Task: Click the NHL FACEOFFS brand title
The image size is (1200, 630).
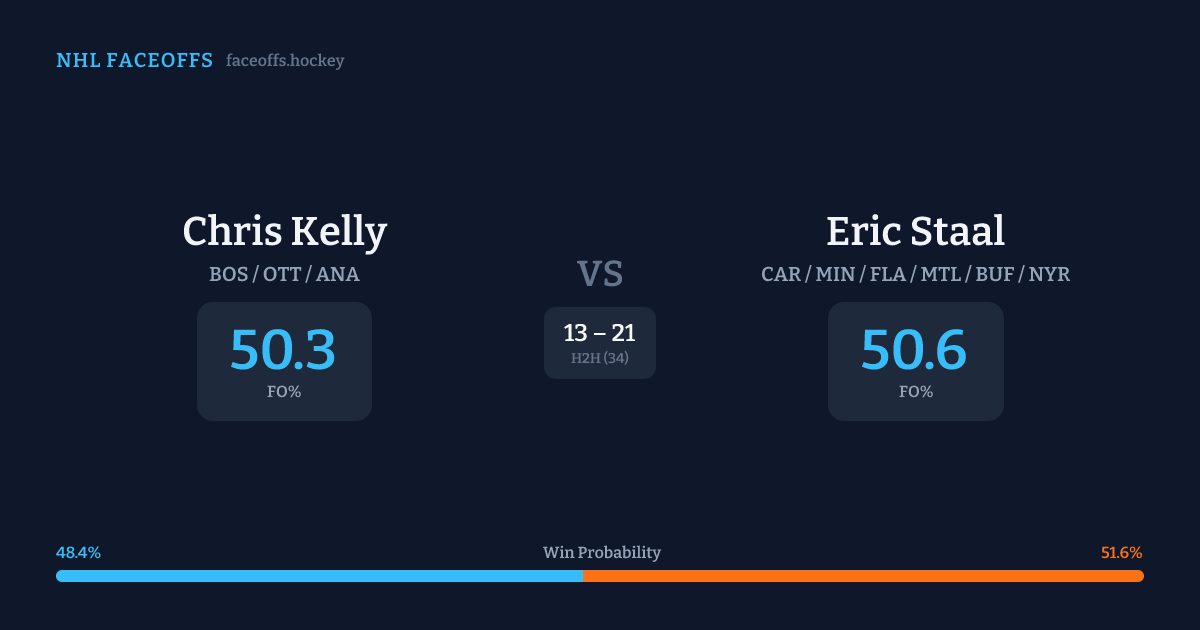Action: tap(134, 61)
